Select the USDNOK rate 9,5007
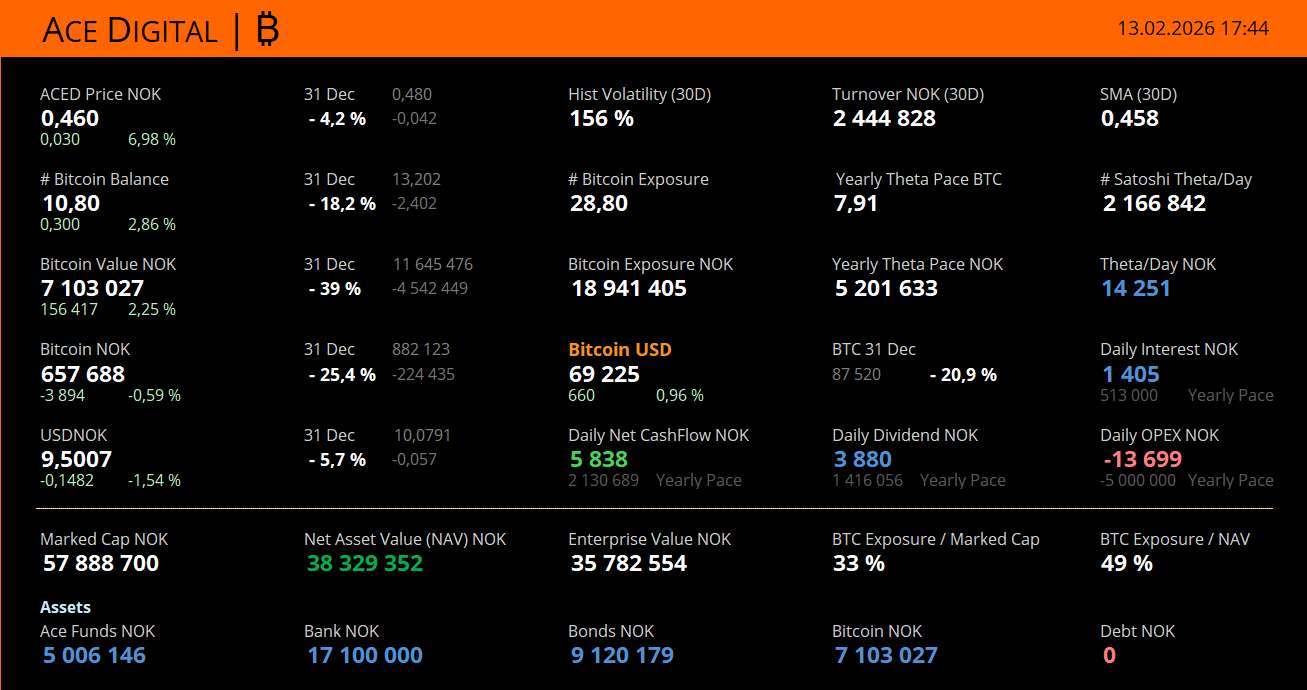The width and height of the screenshot is (1307, 690). pos(76,459)
